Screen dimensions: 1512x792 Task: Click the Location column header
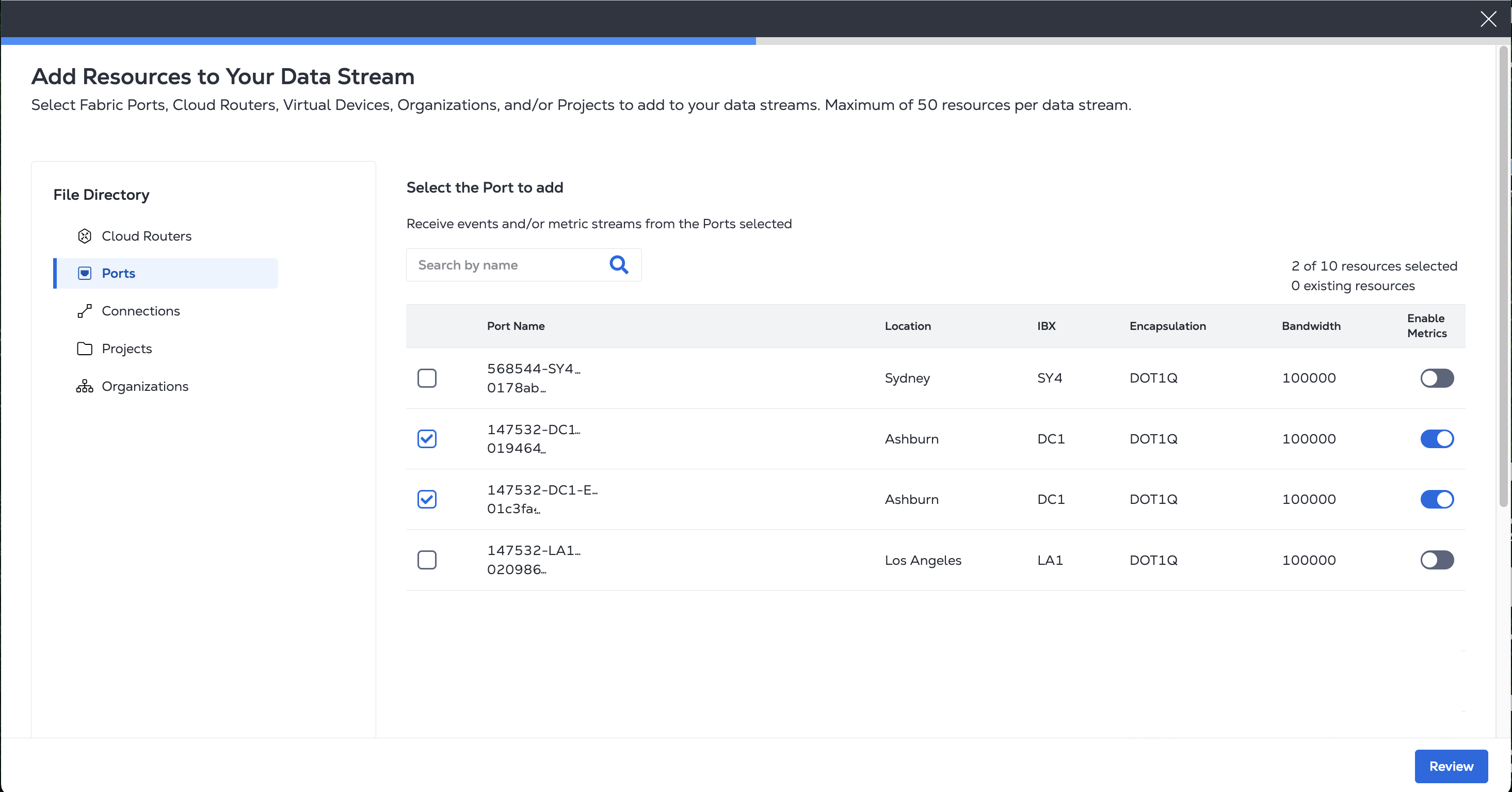pyautogui.click(x=907, y=326)
